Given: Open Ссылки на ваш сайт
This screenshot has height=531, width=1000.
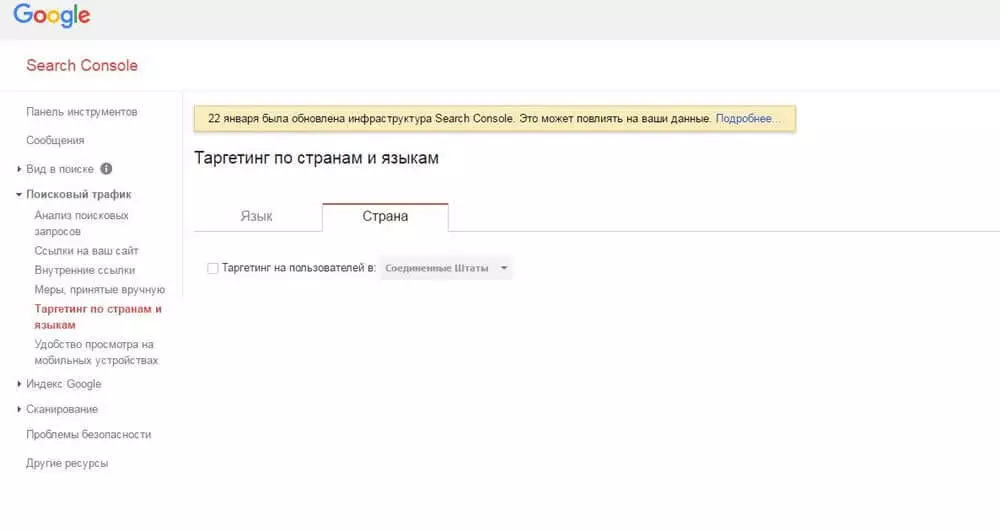Looking at the screenshot, I should tap(86, 251).
